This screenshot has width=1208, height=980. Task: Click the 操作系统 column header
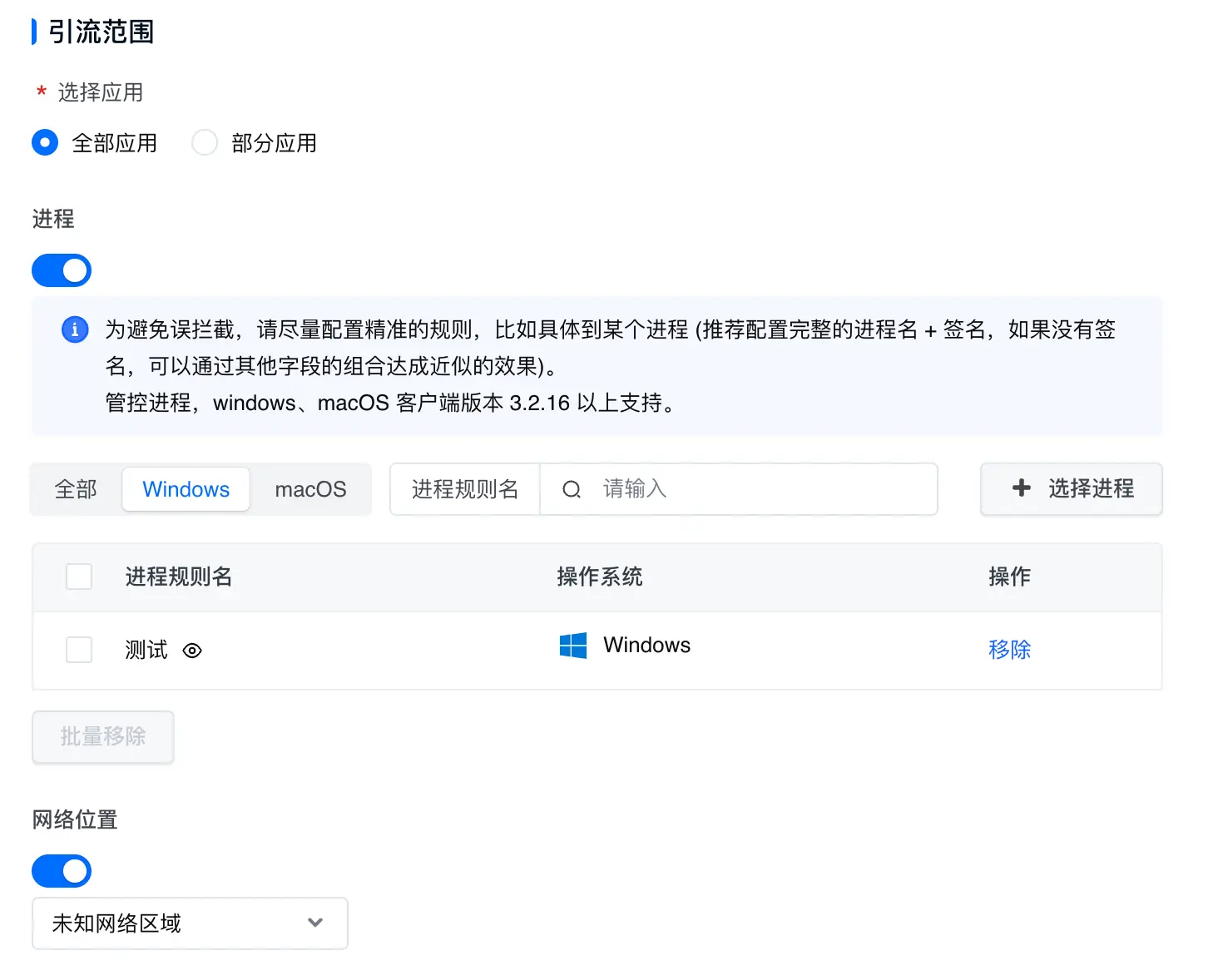click(600, 577)
